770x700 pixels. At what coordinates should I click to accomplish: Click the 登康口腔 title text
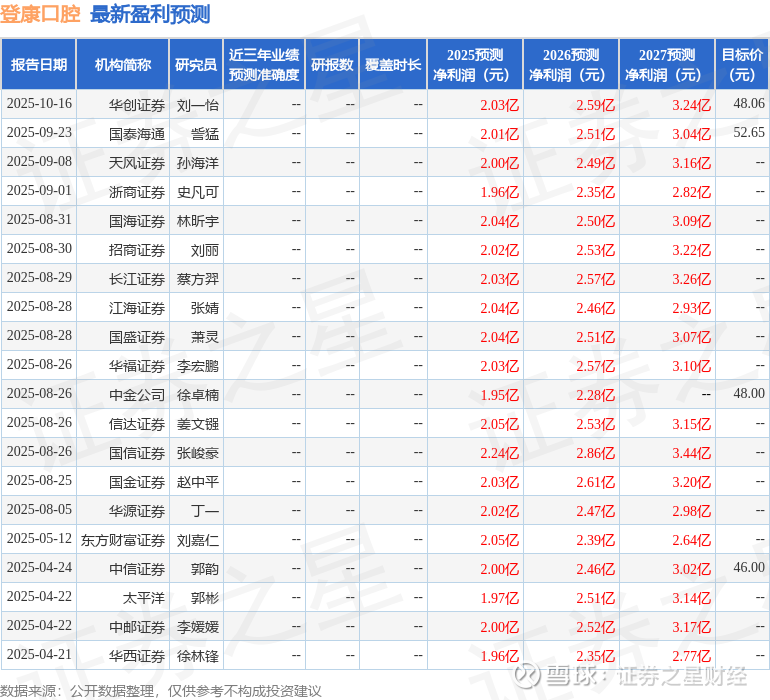click(x=40, y=14)
